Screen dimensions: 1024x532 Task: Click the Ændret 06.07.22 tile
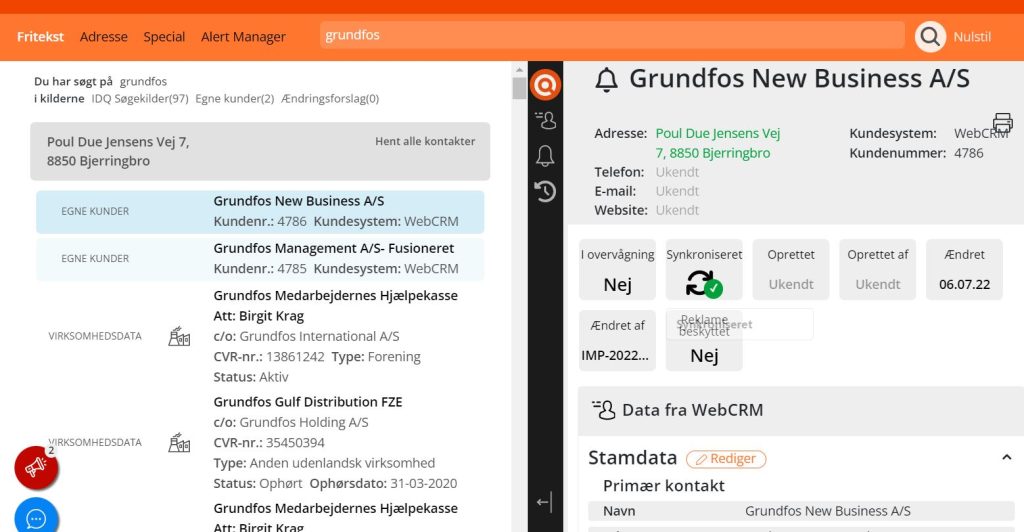click(x=964, y=270)
